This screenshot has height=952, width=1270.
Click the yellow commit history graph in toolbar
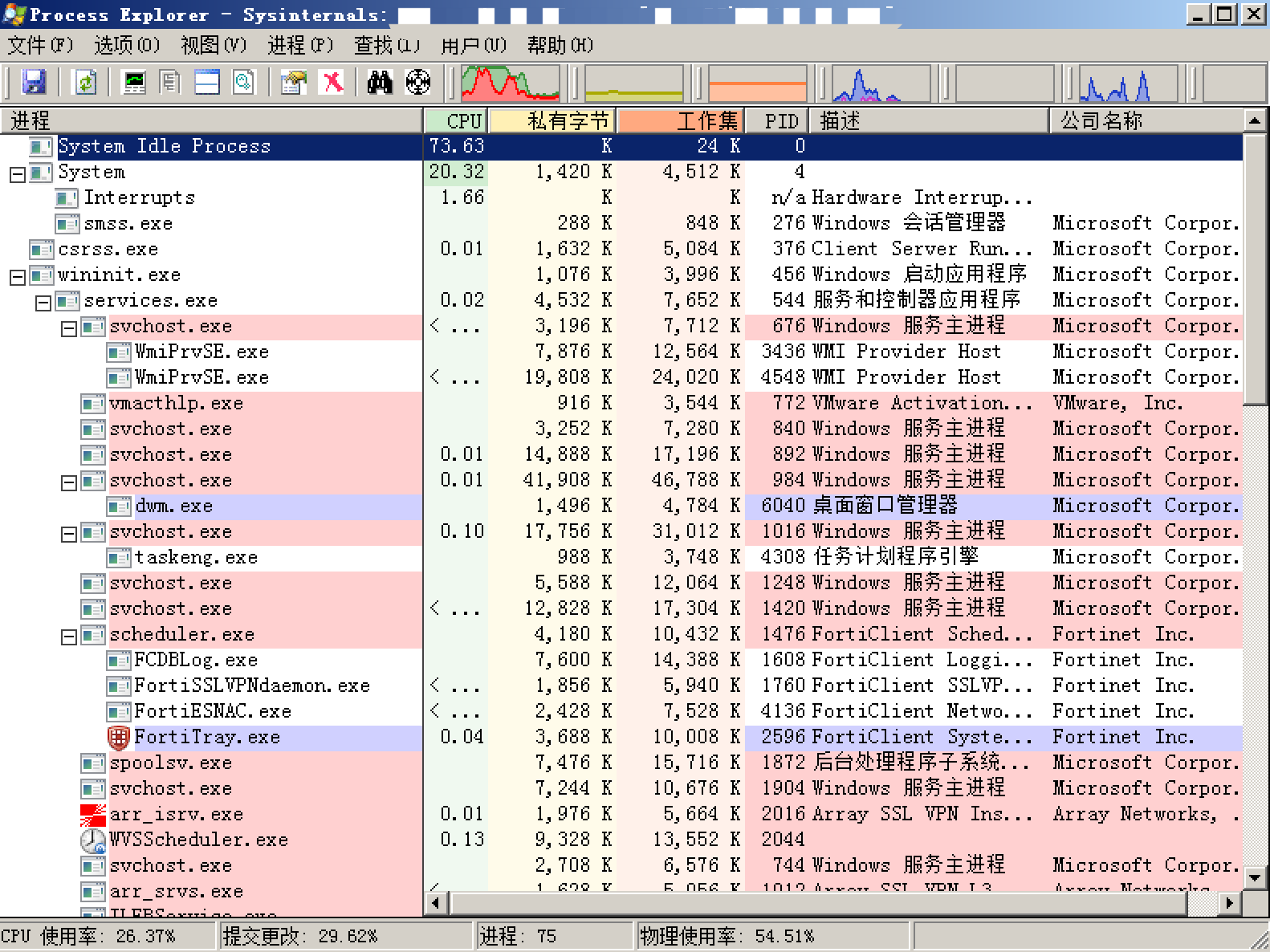(633, 83)
